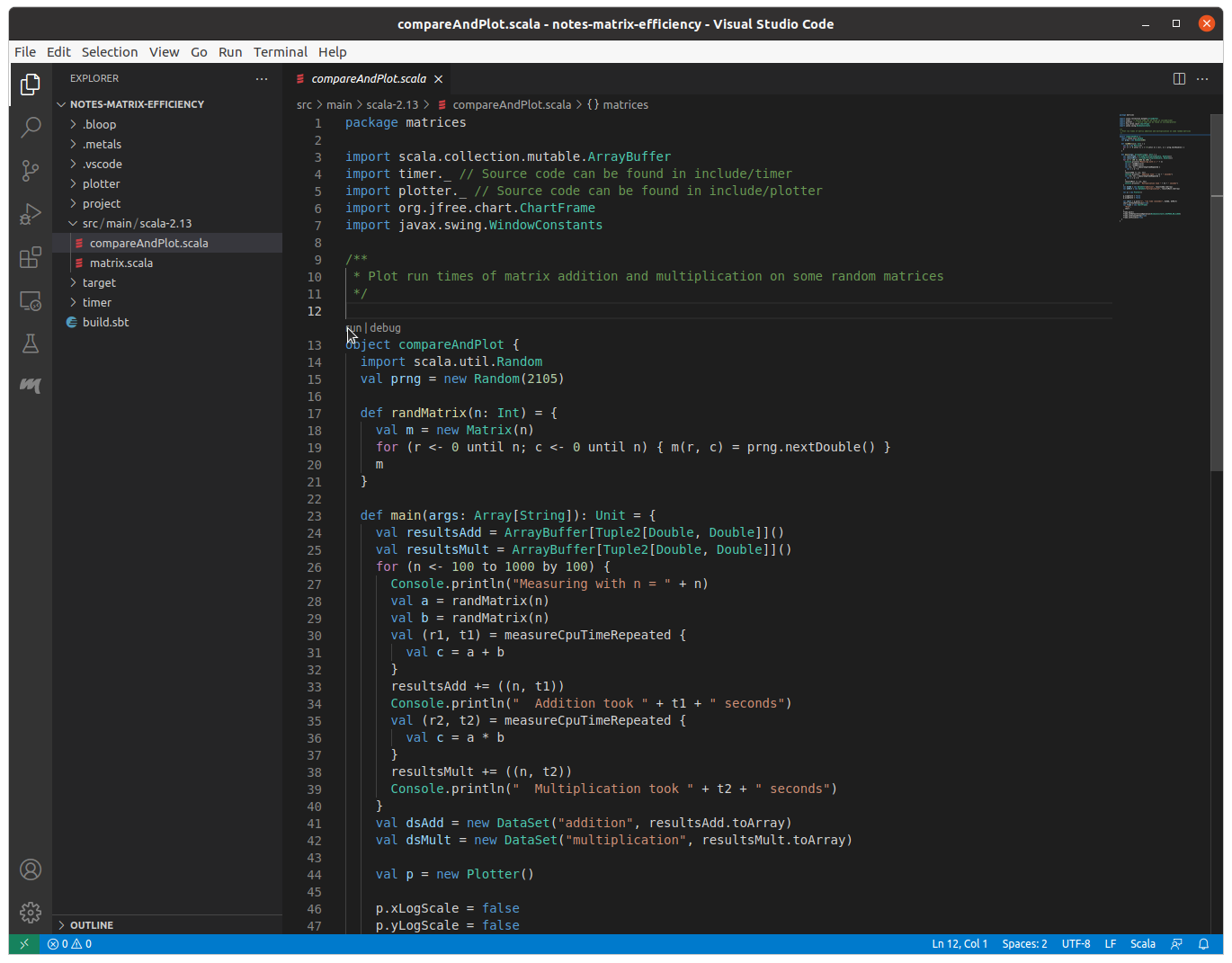The width and height of the screenshot is (1232, 963).
Task: Open the Extensions view
Action: point(31,258)
